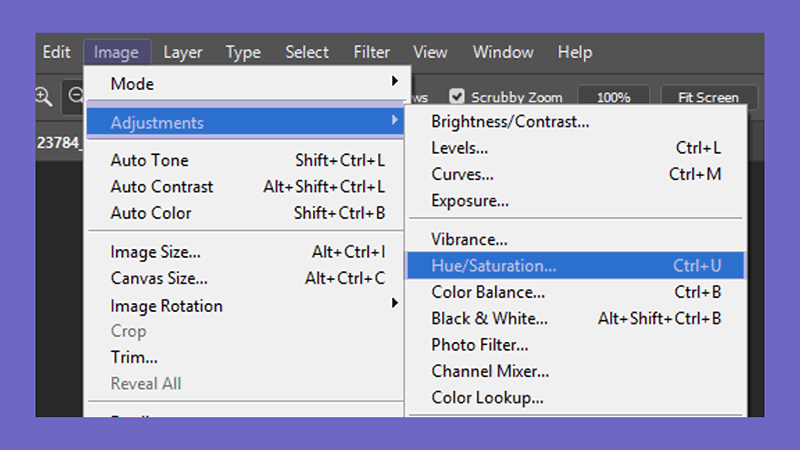Select the zoom out magnifier icon
The height and width of the screenshot is (450, 800).
click(x=76, y=95)
